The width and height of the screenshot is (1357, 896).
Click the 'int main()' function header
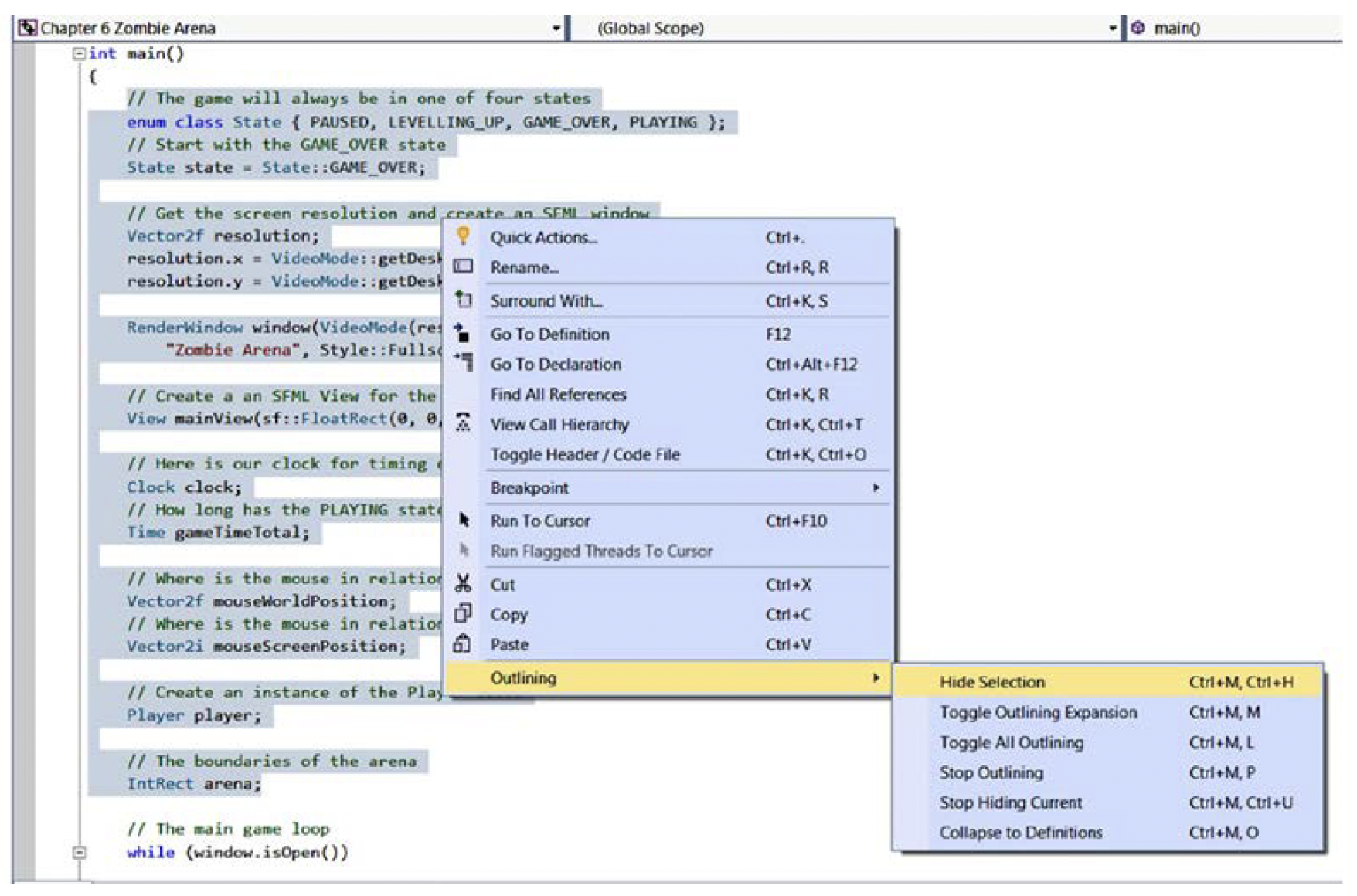click(x=136, y=53)
